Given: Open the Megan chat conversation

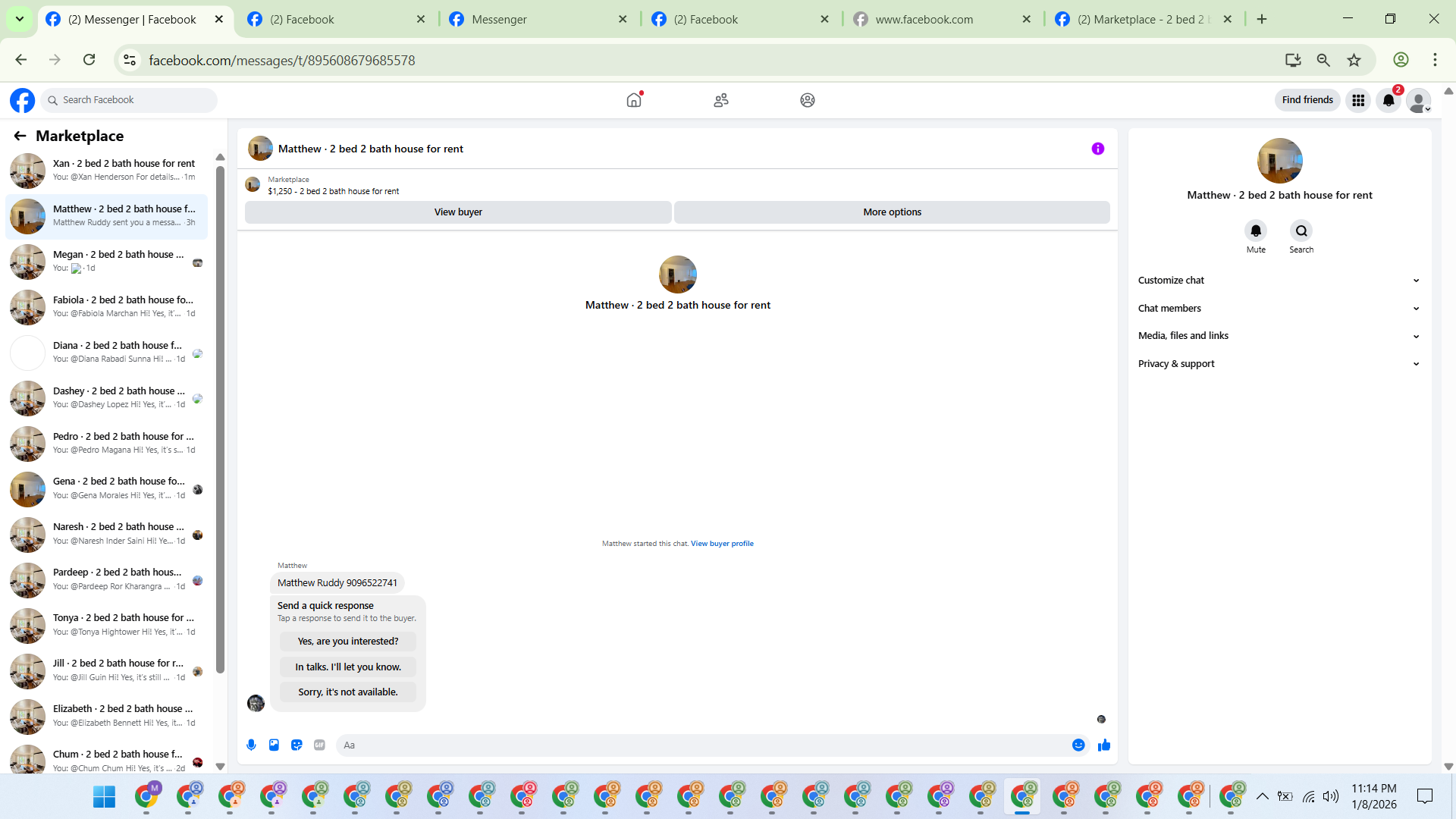Looking at the screenshot, I should pos(106,262).
